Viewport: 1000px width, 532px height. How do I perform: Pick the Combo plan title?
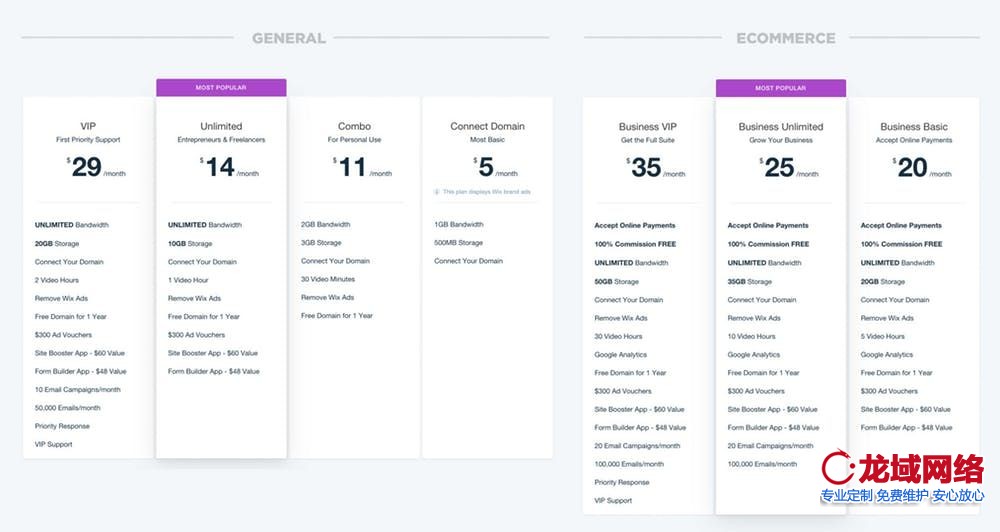click(x=354, y=126)
